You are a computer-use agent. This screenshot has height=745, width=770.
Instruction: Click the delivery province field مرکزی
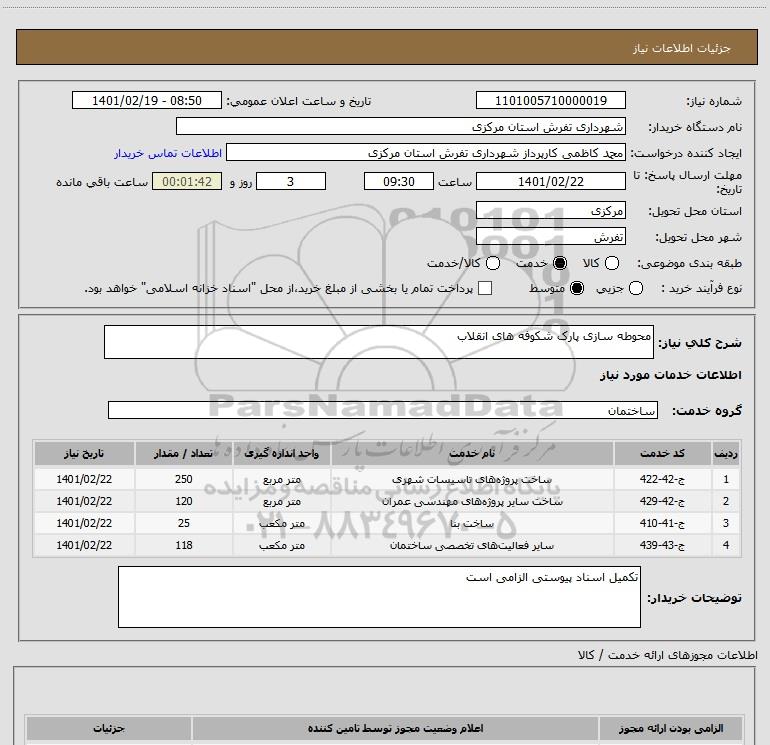(550, 211)
